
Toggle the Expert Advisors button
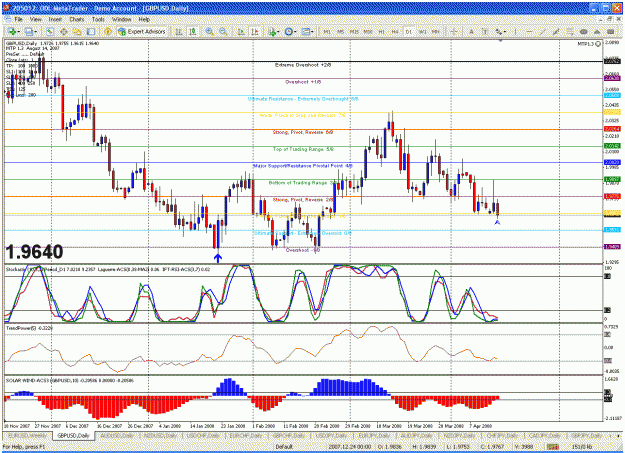point(142,32)
